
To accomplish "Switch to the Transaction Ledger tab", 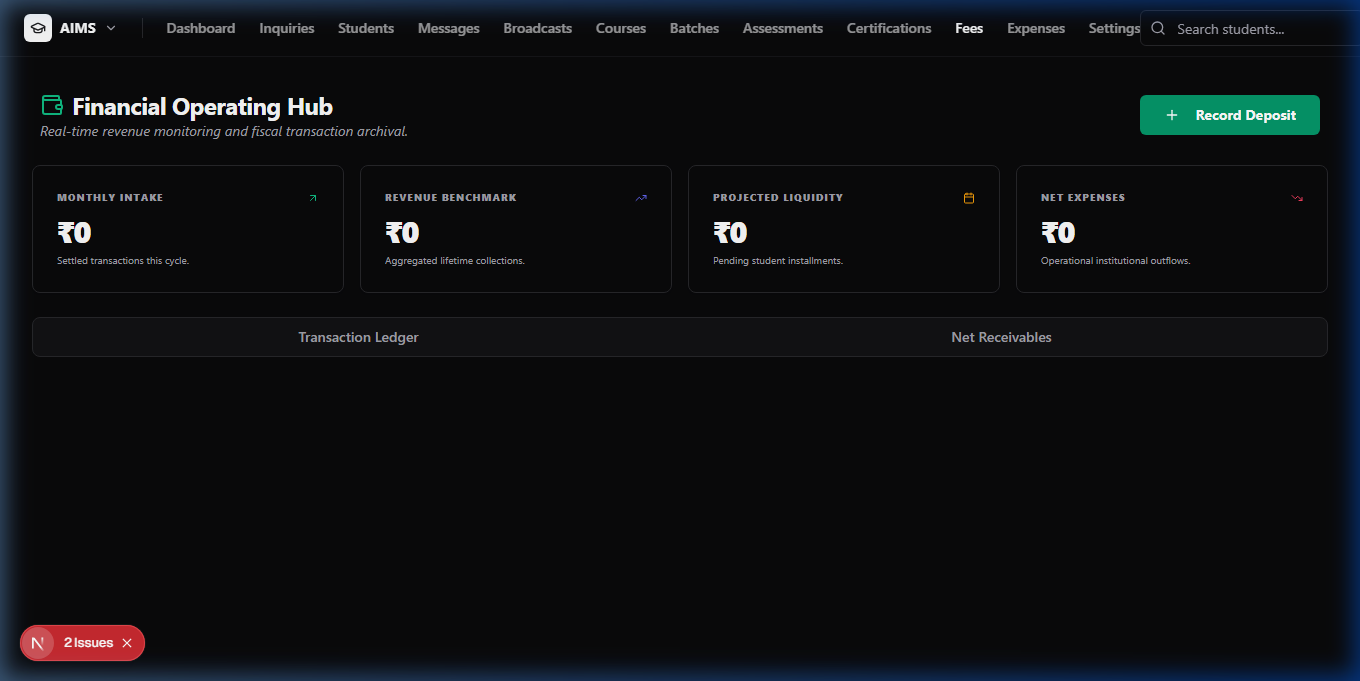I will coord(358,337).
